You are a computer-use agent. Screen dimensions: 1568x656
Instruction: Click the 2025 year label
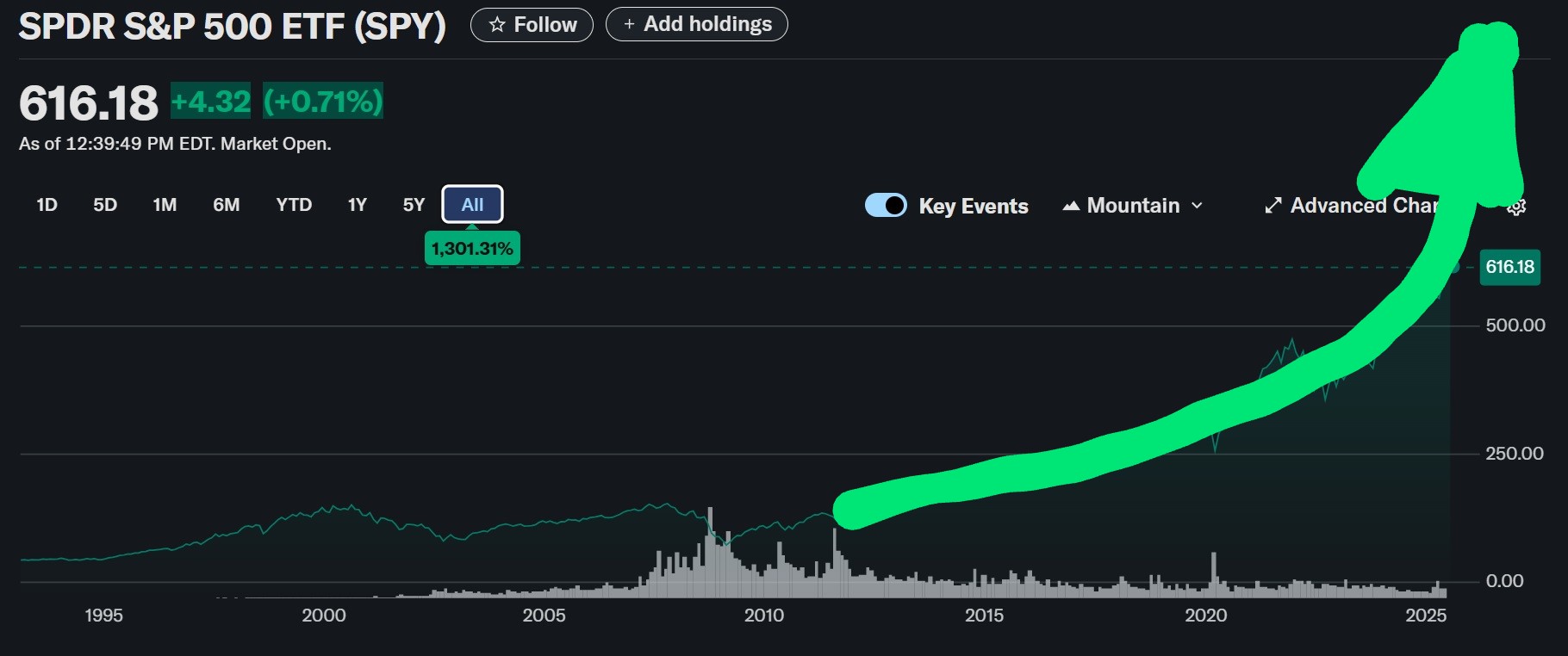coord(1426,616)
